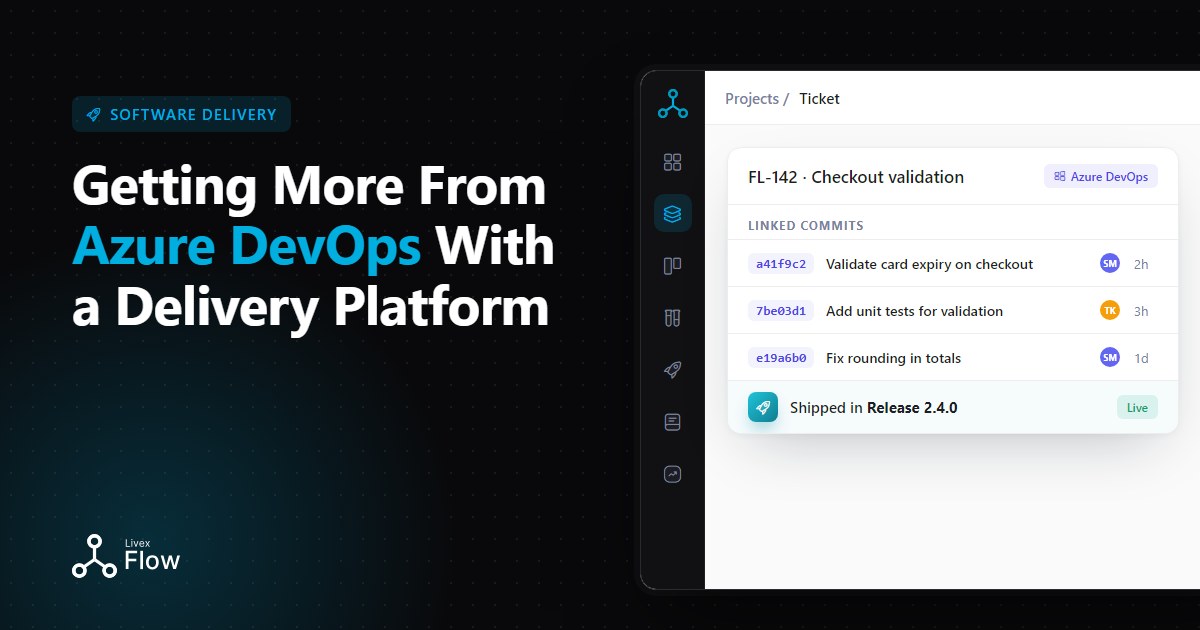Go to Projects breadcrumb
Viewport: 1200px width, 630px height.
[x=752, y=98]
